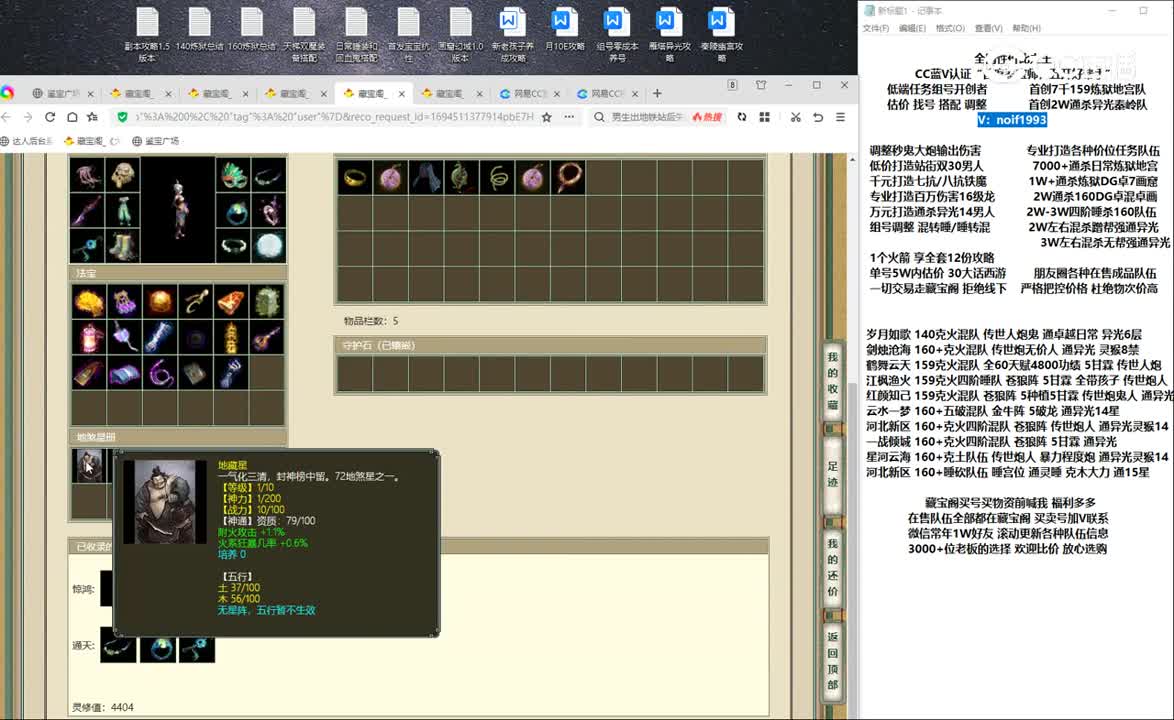Click the golden talisman magic treasure
Image resolution: width=1174 pixels, height=720 pixels.
tap(231, 338)
